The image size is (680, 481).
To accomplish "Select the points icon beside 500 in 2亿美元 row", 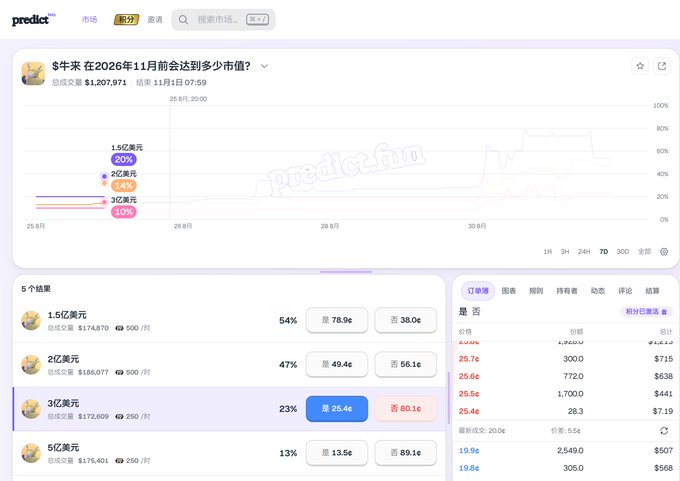I will click(x=119, y=373).
